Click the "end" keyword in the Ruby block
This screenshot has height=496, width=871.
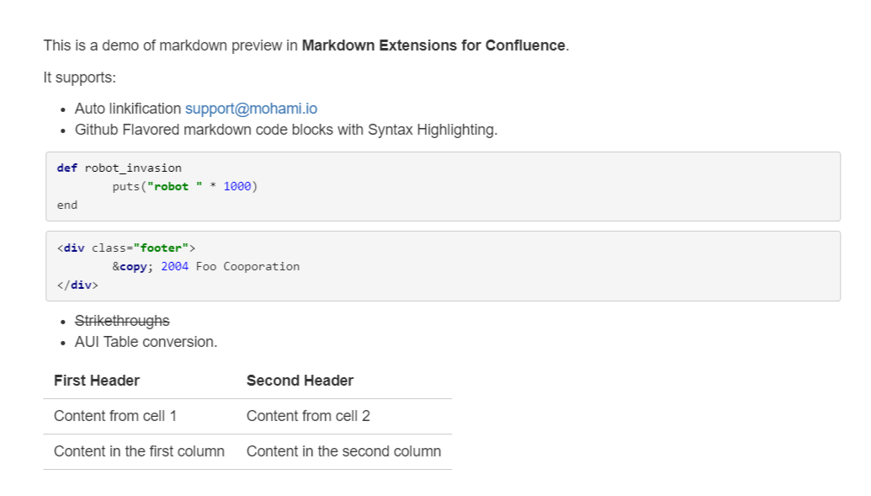[x=67, y=204]
